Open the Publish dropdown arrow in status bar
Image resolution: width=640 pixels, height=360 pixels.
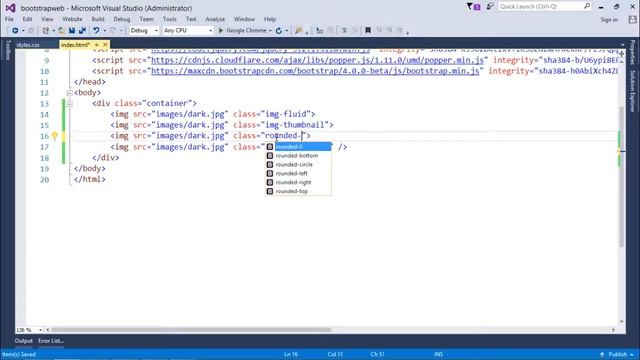(x=632, y=354)
